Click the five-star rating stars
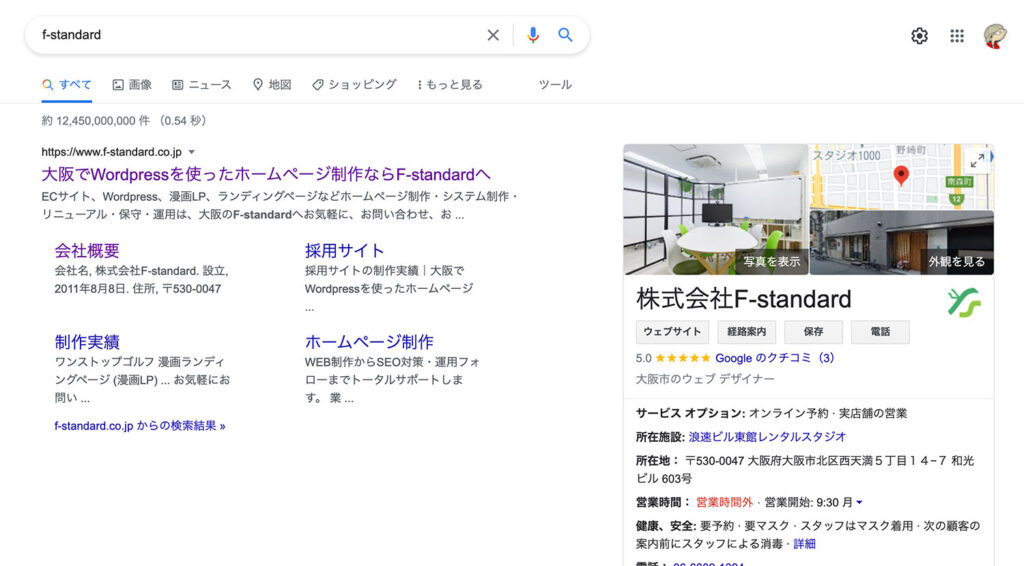 tap(682, 358)
